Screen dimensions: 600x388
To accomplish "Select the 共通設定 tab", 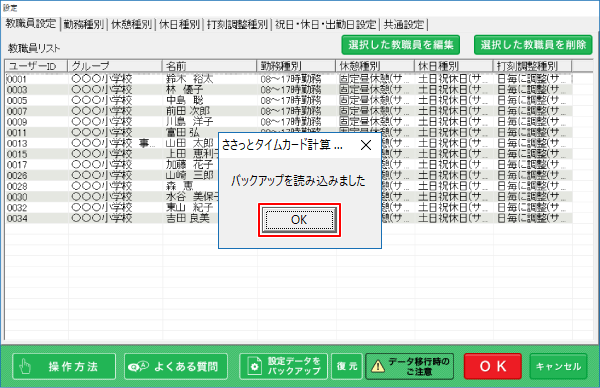I will click(404, 25).
